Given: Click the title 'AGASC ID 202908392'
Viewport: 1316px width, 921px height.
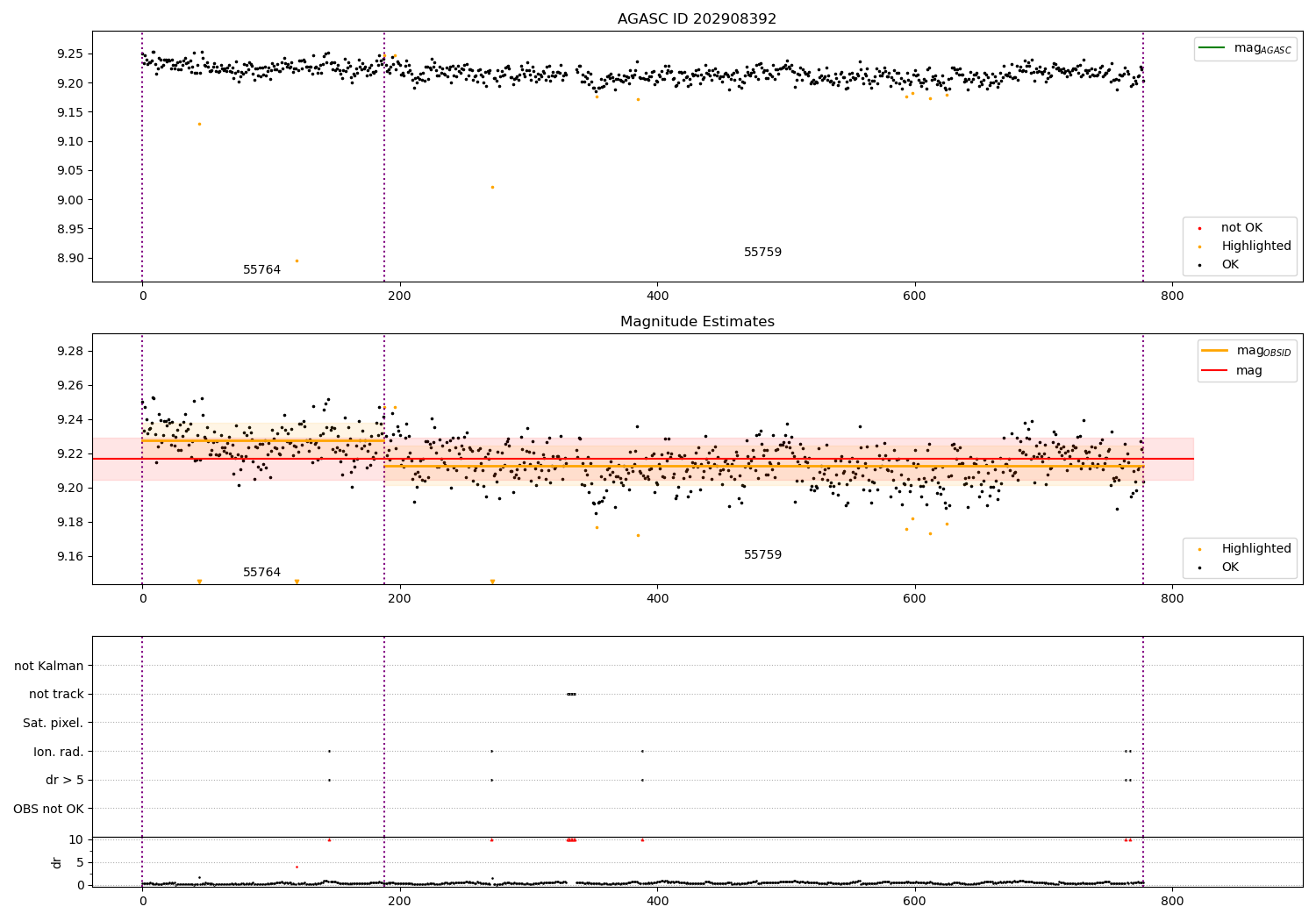Looking at the screenshot, I should click(x=697, y=19).
